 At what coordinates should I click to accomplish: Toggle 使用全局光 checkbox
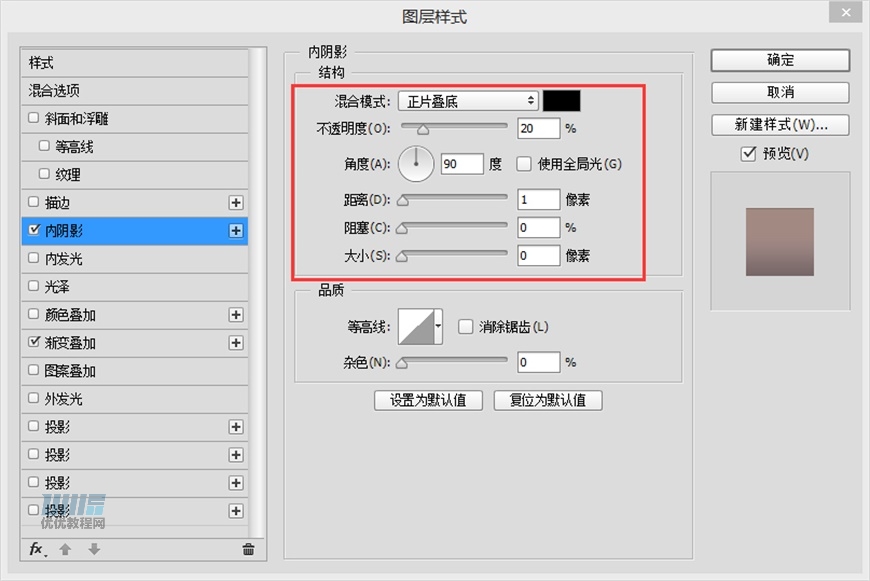[x=524, y=164]
